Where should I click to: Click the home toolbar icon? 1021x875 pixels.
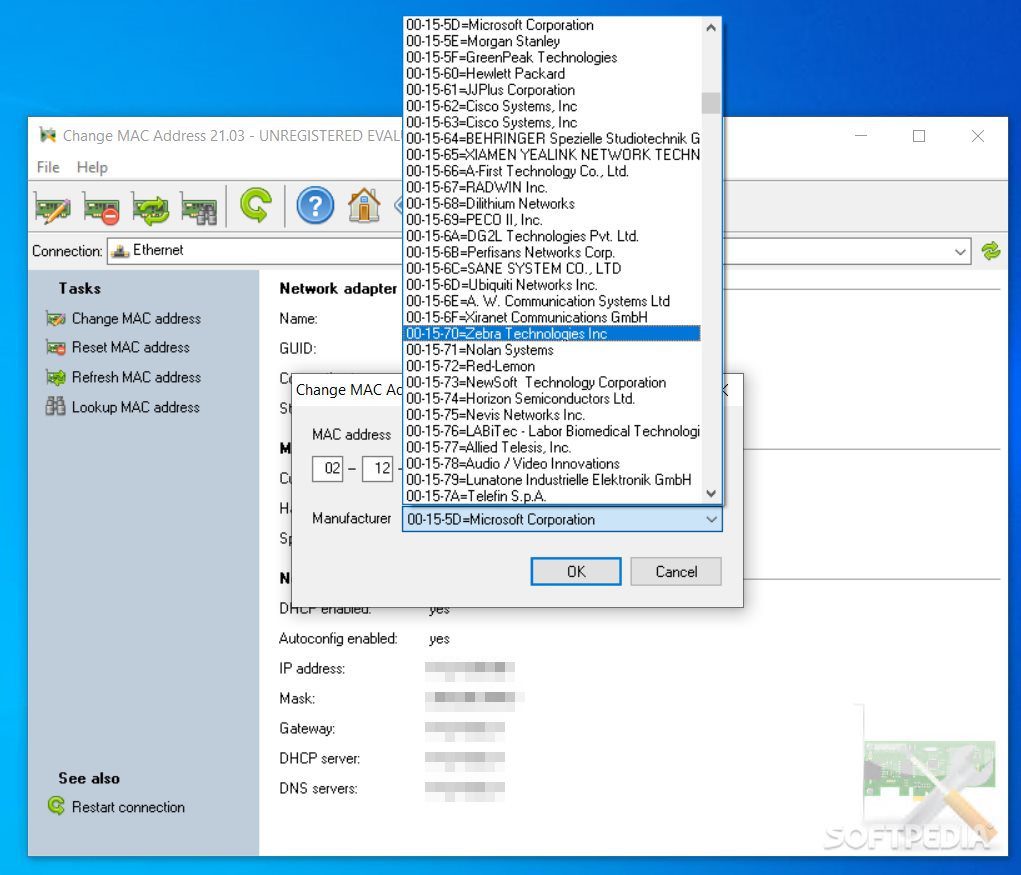365,205
